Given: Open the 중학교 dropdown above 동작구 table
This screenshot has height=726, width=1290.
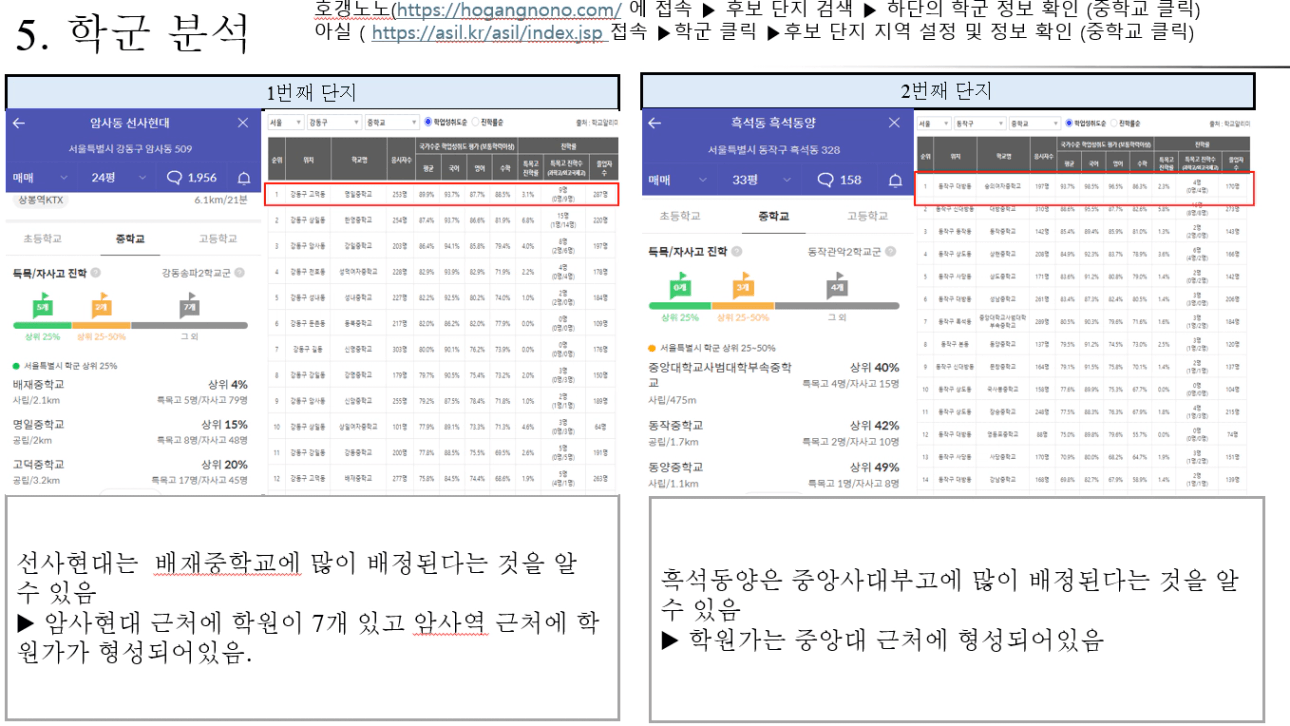Looking at the screenshot, I should click(1034, 124).
